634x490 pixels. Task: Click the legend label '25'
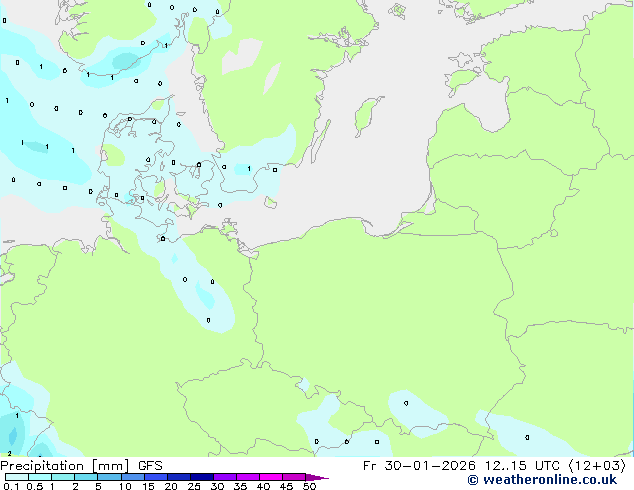pos(194,486)
